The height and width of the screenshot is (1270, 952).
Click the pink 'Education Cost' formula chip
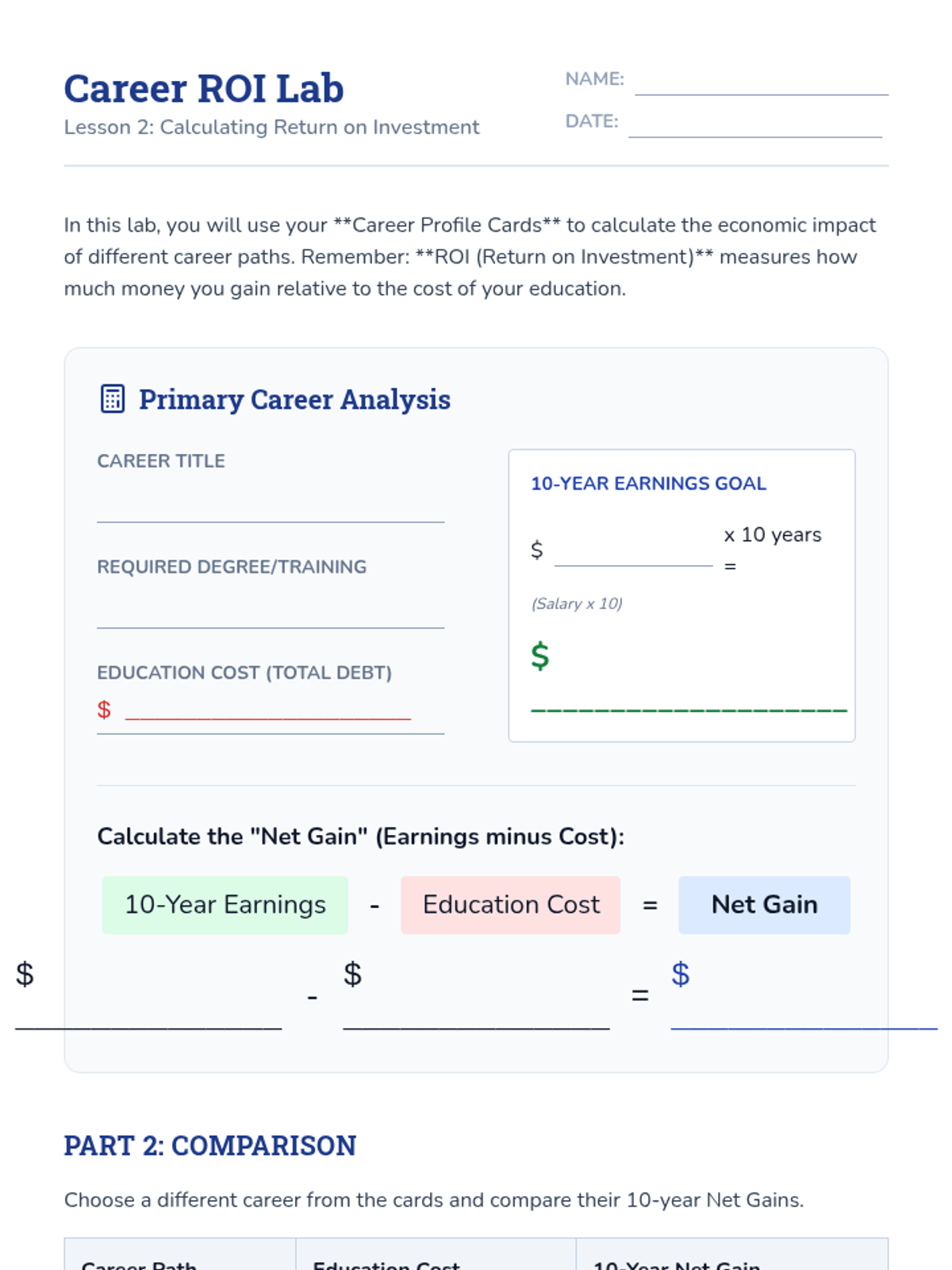pos(511,905)
